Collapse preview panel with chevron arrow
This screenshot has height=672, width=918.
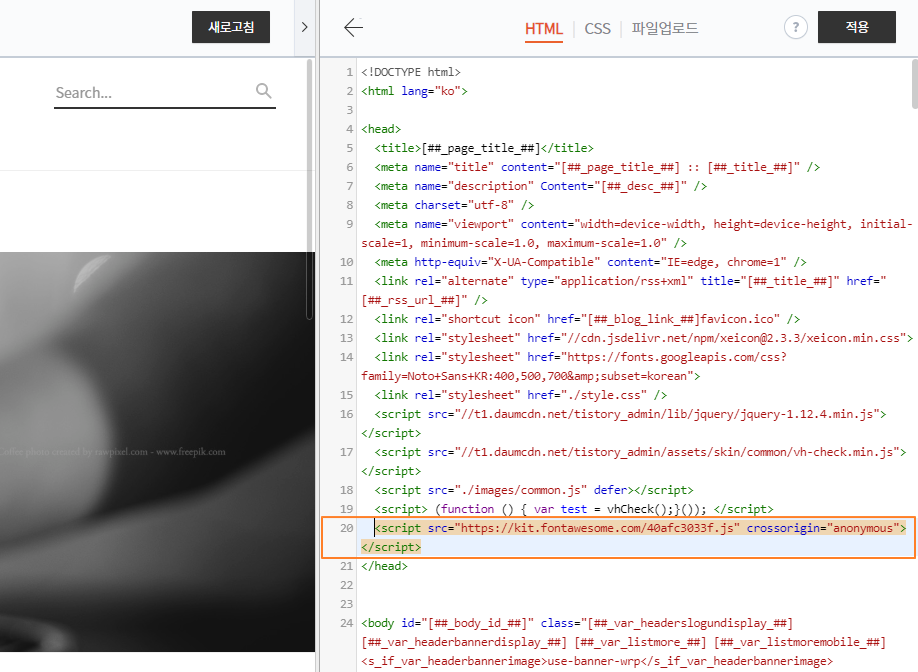(304, 27)
